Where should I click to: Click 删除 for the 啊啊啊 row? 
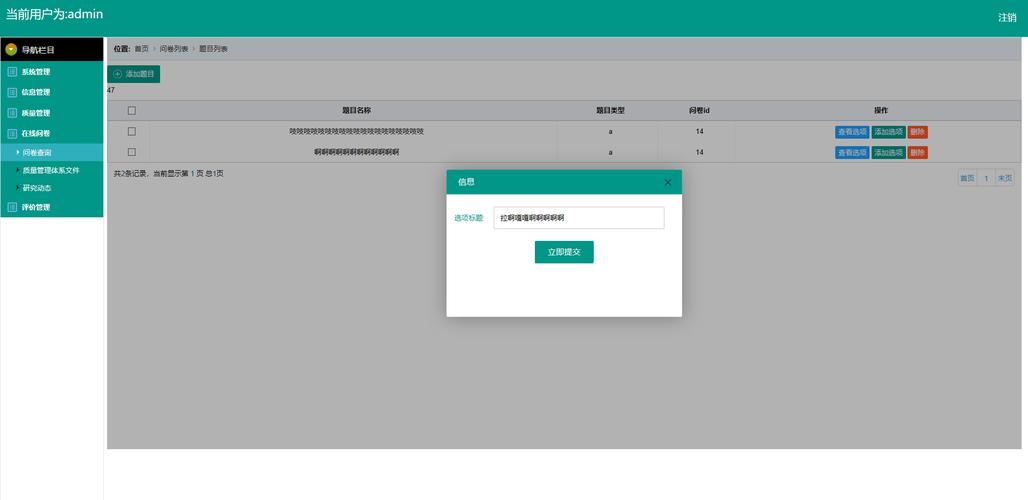[918, 153]
